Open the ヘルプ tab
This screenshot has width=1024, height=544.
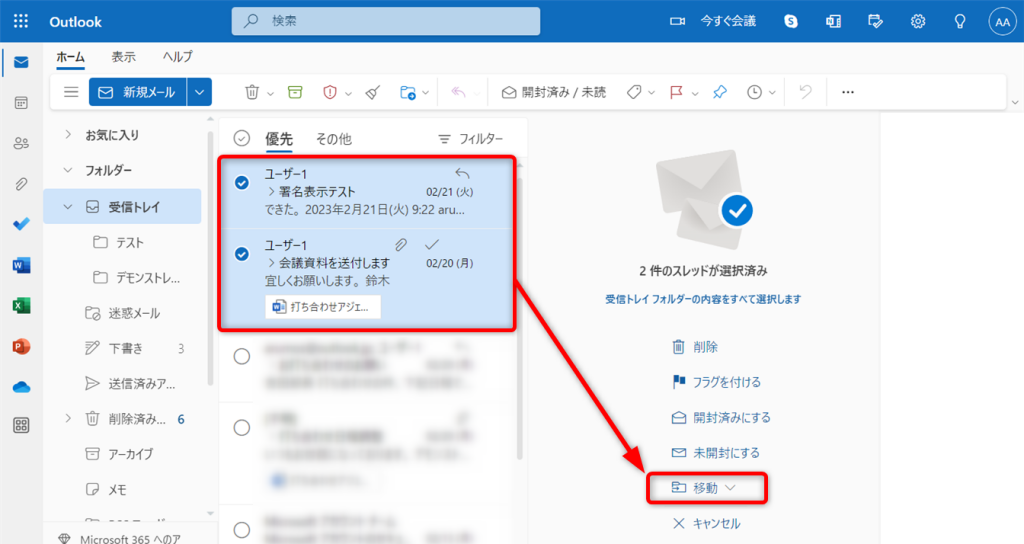pos(178,57)
